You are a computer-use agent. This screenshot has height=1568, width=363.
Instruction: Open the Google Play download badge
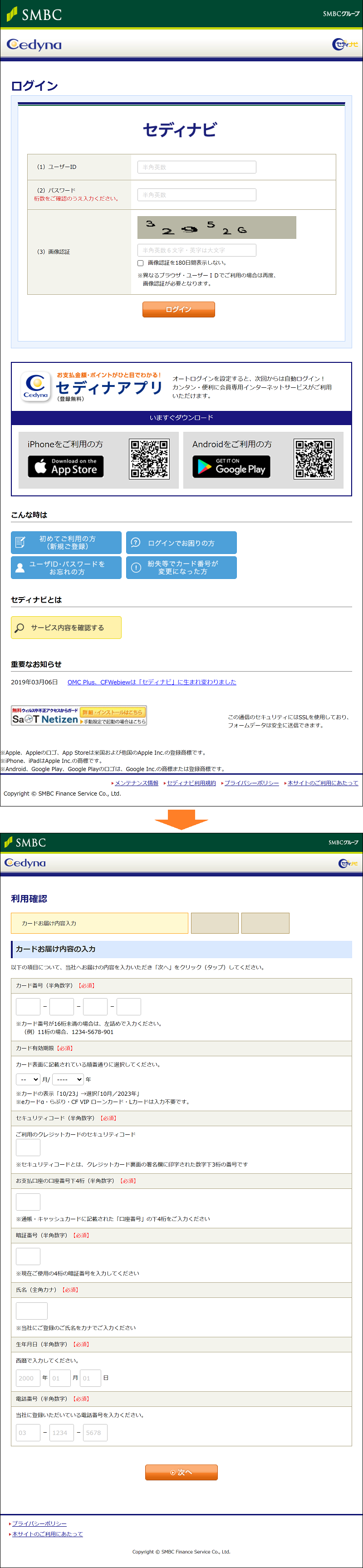(x=231, y=466)
